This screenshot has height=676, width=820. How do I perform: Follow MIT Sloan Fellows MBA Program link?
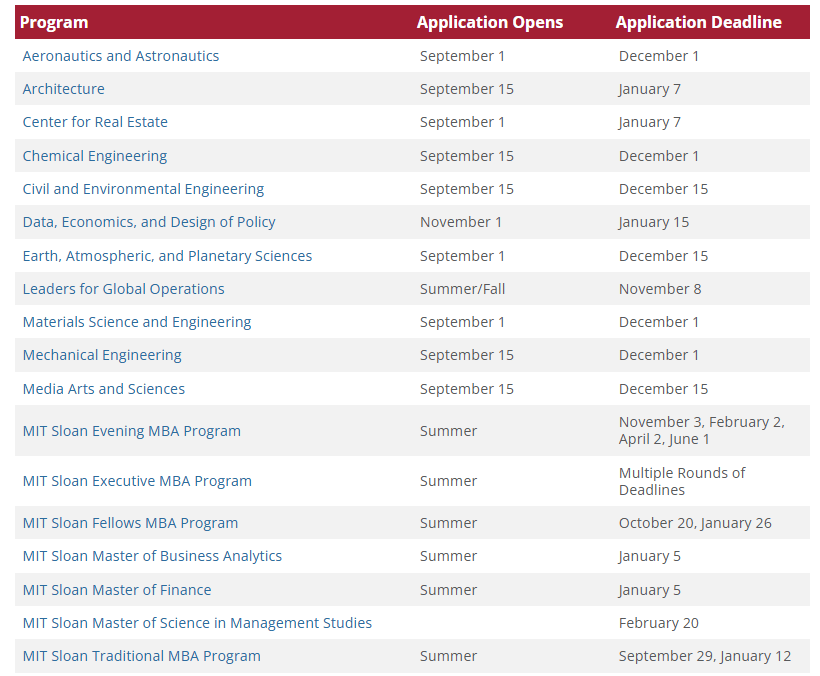130,523
